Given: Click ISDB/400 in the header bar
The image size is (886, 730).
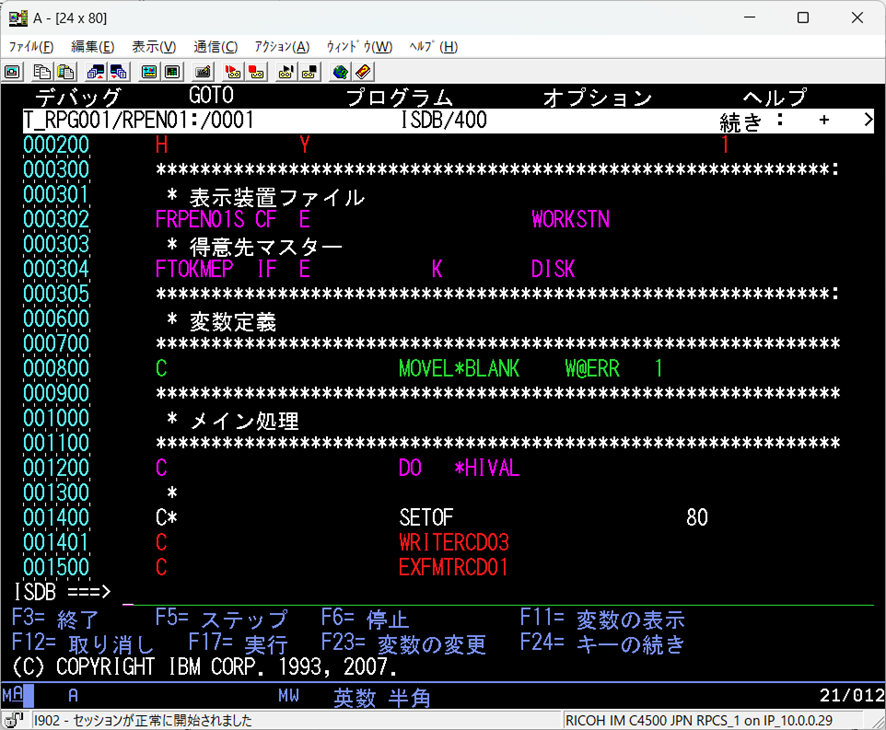Looking at the screenshot, I should tap(444, 120).
